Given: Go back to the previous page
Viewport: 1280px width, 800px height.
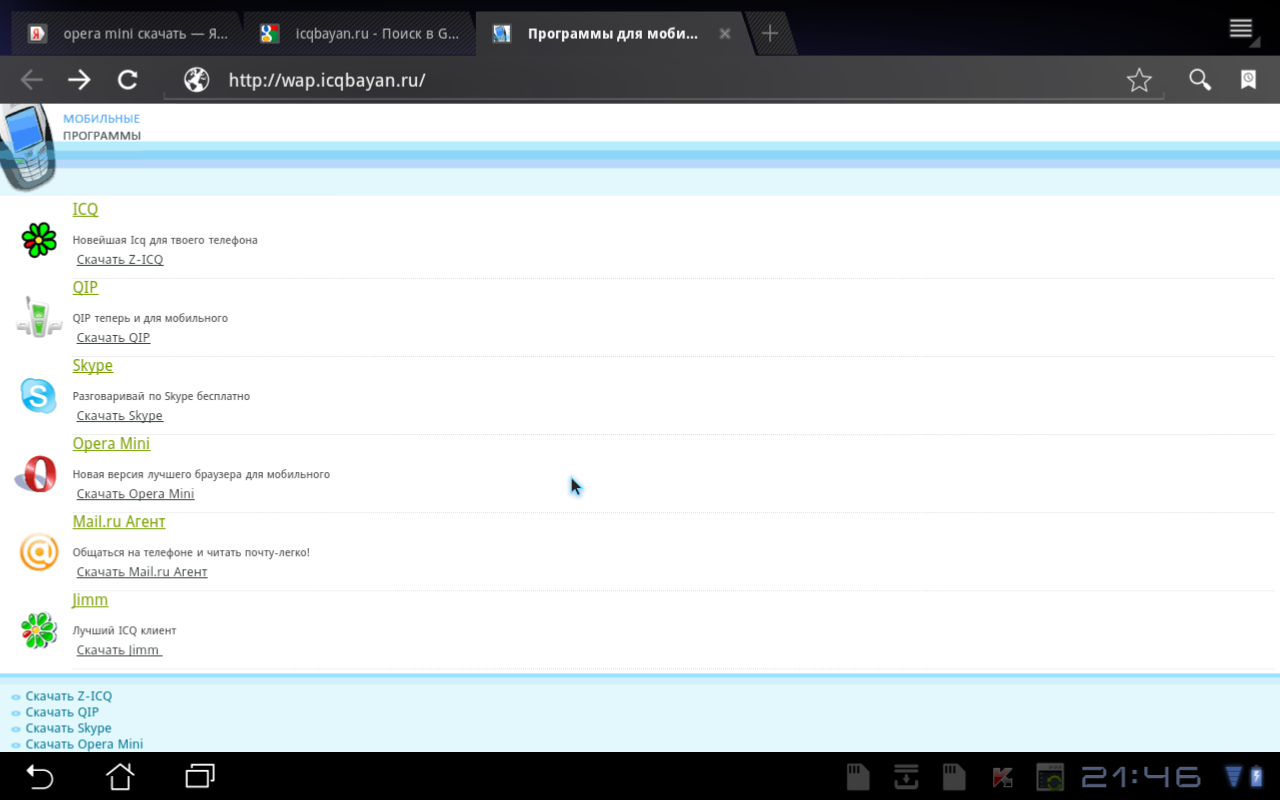Looking at the screenshot, I should (32, 80).
